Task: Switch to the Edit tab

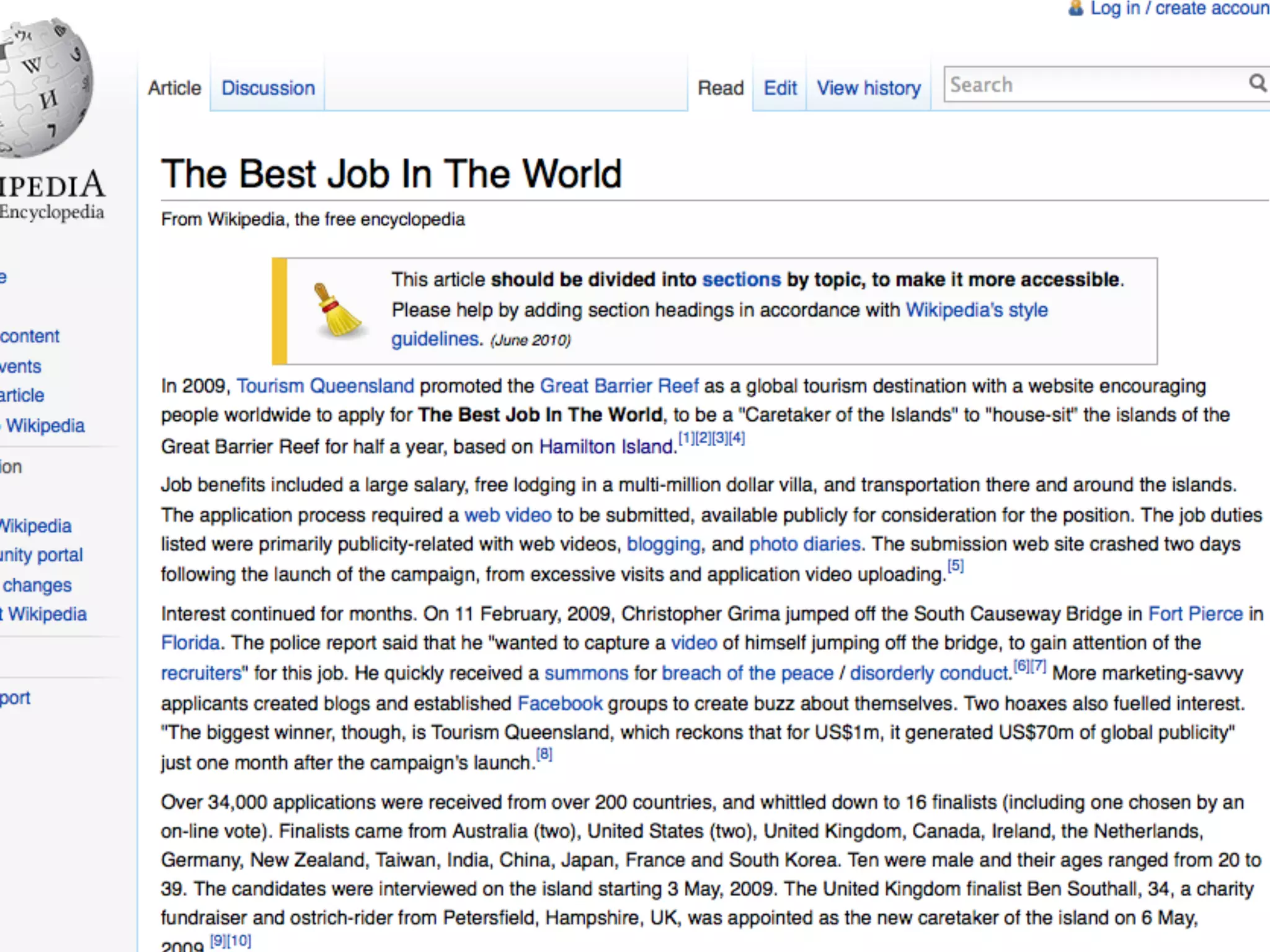Action: point(779,88)
